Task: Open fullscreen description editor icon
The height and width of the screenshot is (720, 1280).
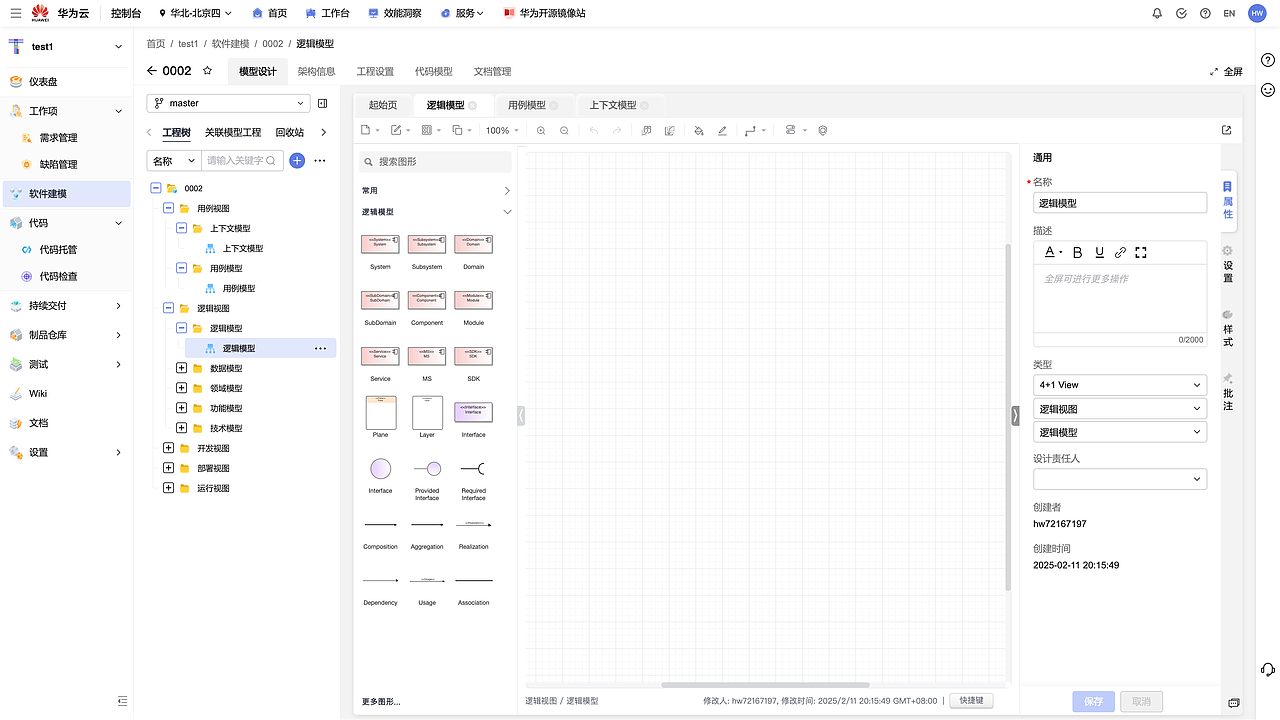Action: tap(1141, 252)
